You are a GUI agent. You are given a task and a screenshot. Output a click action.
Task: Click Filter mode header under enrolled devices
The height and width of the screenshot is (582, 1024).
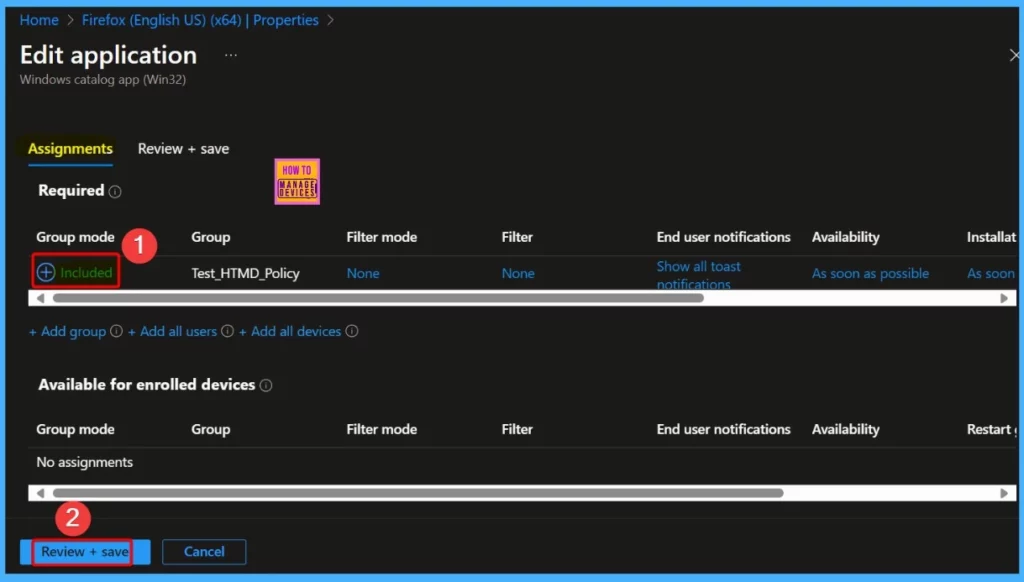click(381, 430)
